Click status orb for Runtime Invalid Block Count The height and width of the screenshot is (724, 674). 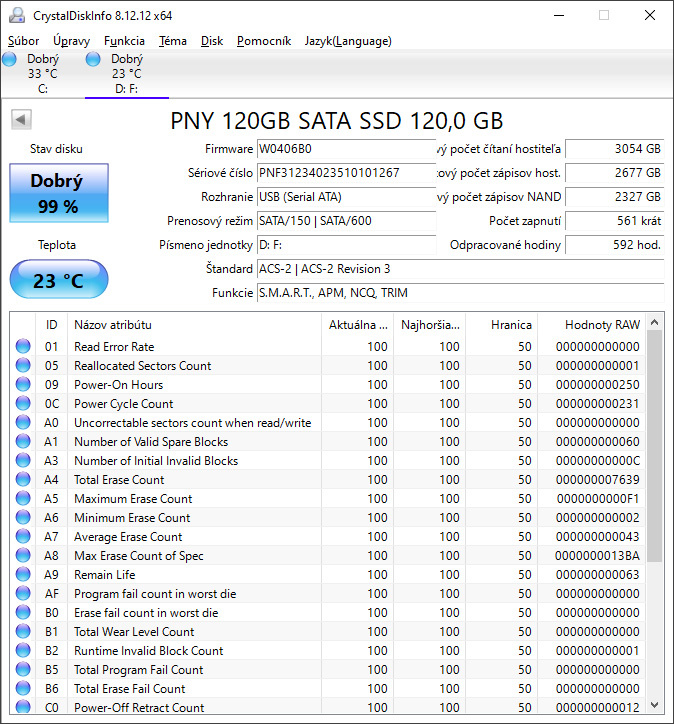23,650
